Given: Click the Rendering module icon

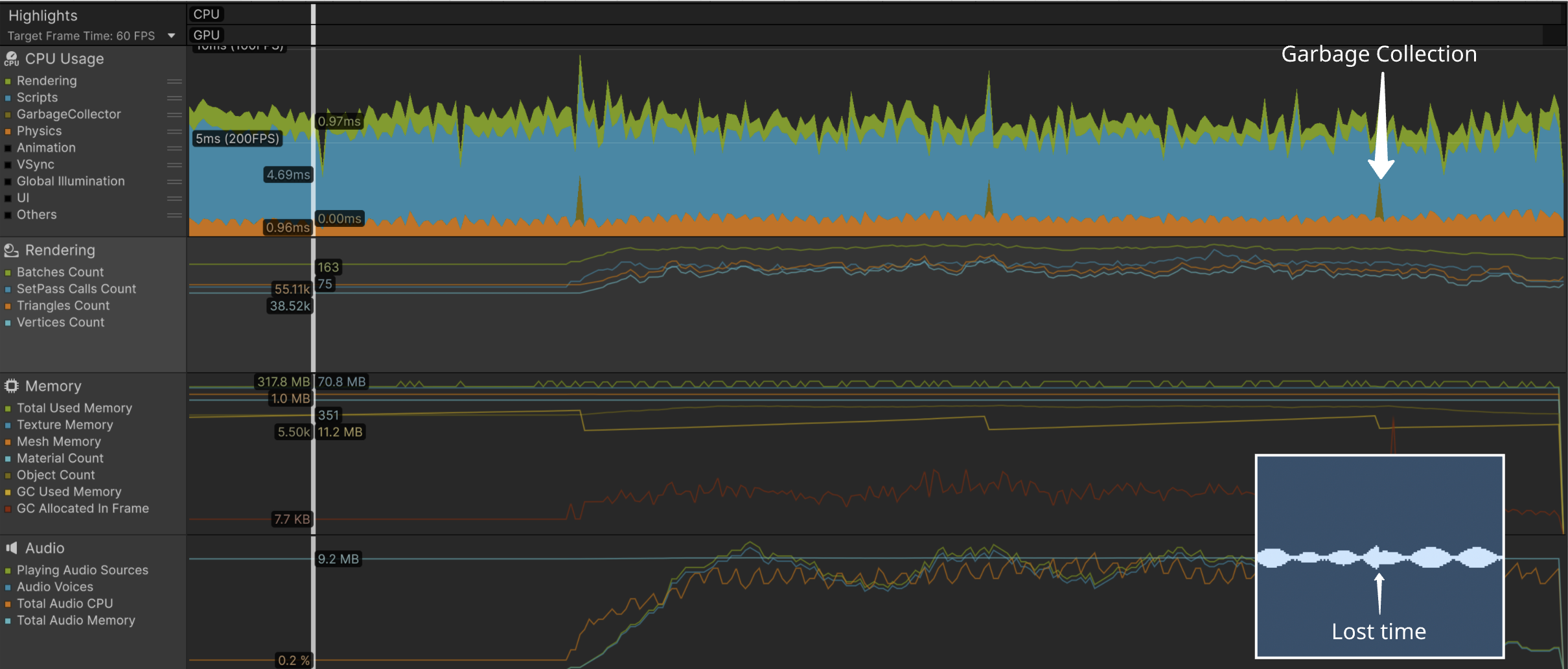Looking at the screenshot, I should pos(11,250).
